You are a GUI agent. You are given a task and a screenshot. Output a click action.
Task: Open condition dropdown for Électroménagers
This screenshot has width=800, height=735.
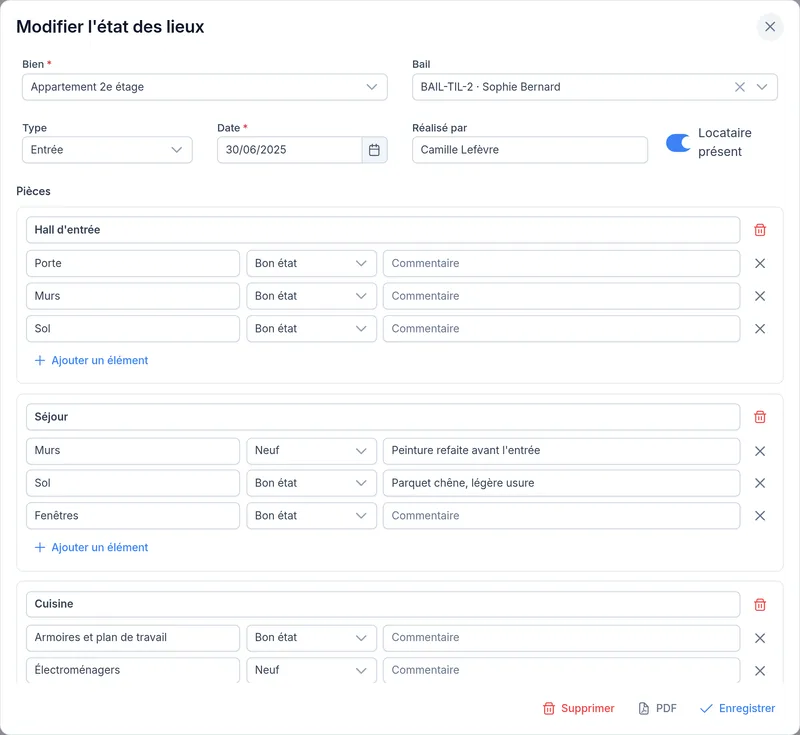(x=311, y=670)
